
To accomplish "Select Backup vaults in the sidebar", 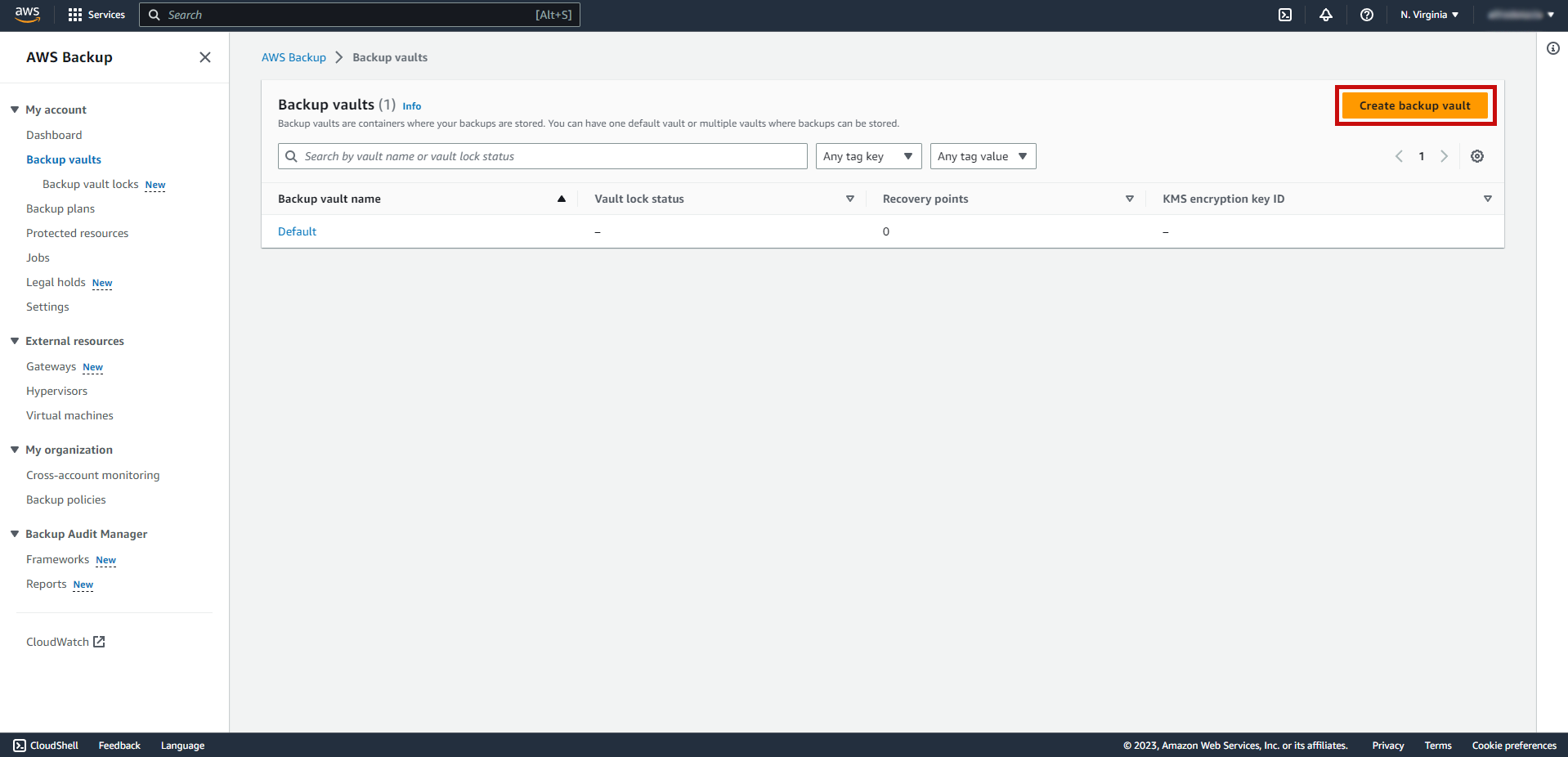I will (x=64, y=159).
